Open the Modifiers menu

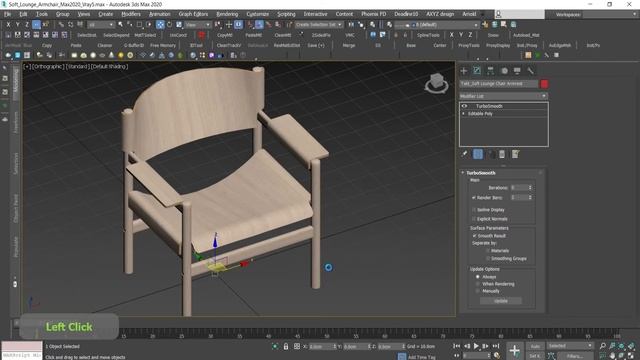click(x=131, y=14)
